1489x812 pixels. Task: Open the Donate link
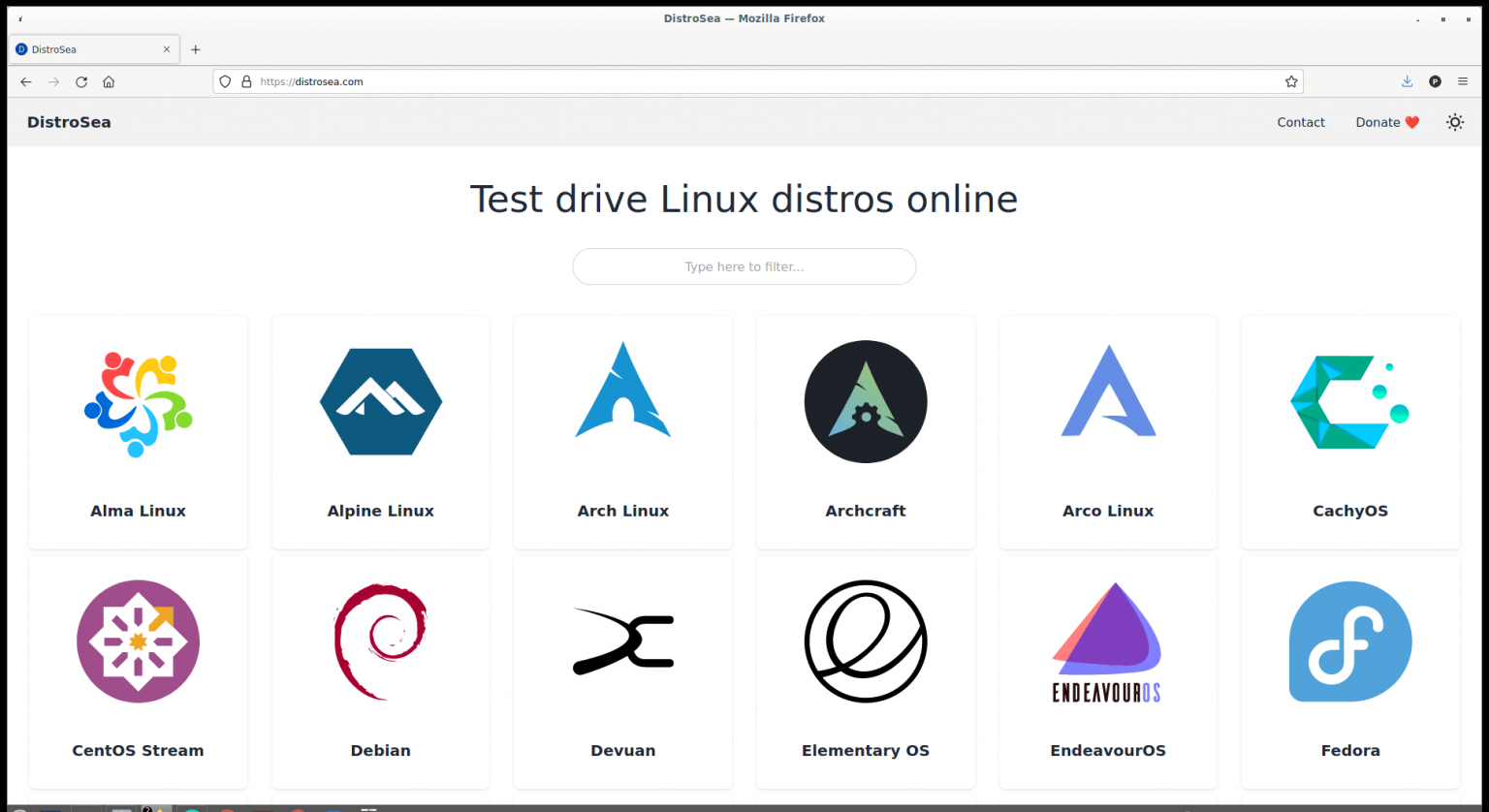(1387, 122)
